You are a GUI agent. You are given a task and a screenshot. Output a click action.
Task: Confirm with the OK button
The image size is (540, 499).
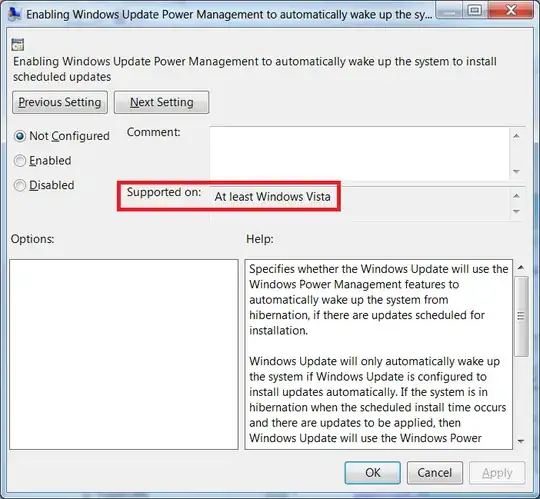373,472
